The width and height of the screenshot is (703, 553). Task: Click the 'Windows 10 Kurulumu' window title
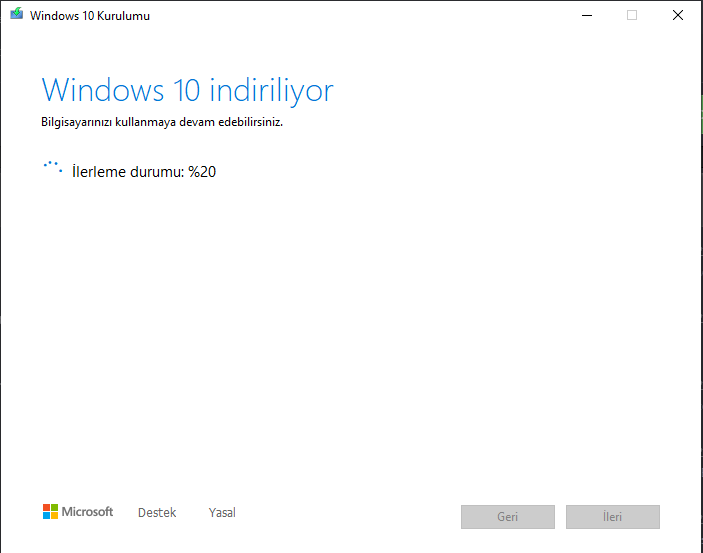[90, 16]
